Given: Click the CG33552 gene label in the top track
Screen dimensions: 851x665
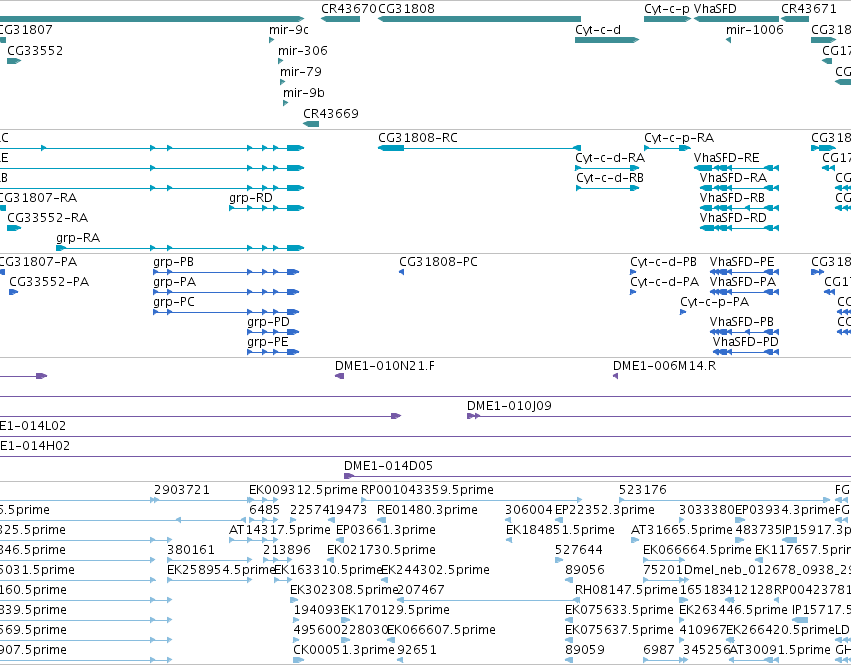Looking at the screenshot, I should (35, 50).
